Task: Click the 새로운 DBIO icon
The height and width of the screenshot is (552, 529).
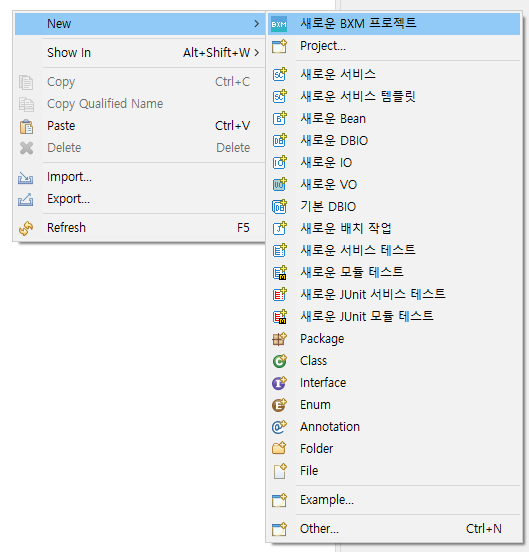Action: (x=279, y=140)
